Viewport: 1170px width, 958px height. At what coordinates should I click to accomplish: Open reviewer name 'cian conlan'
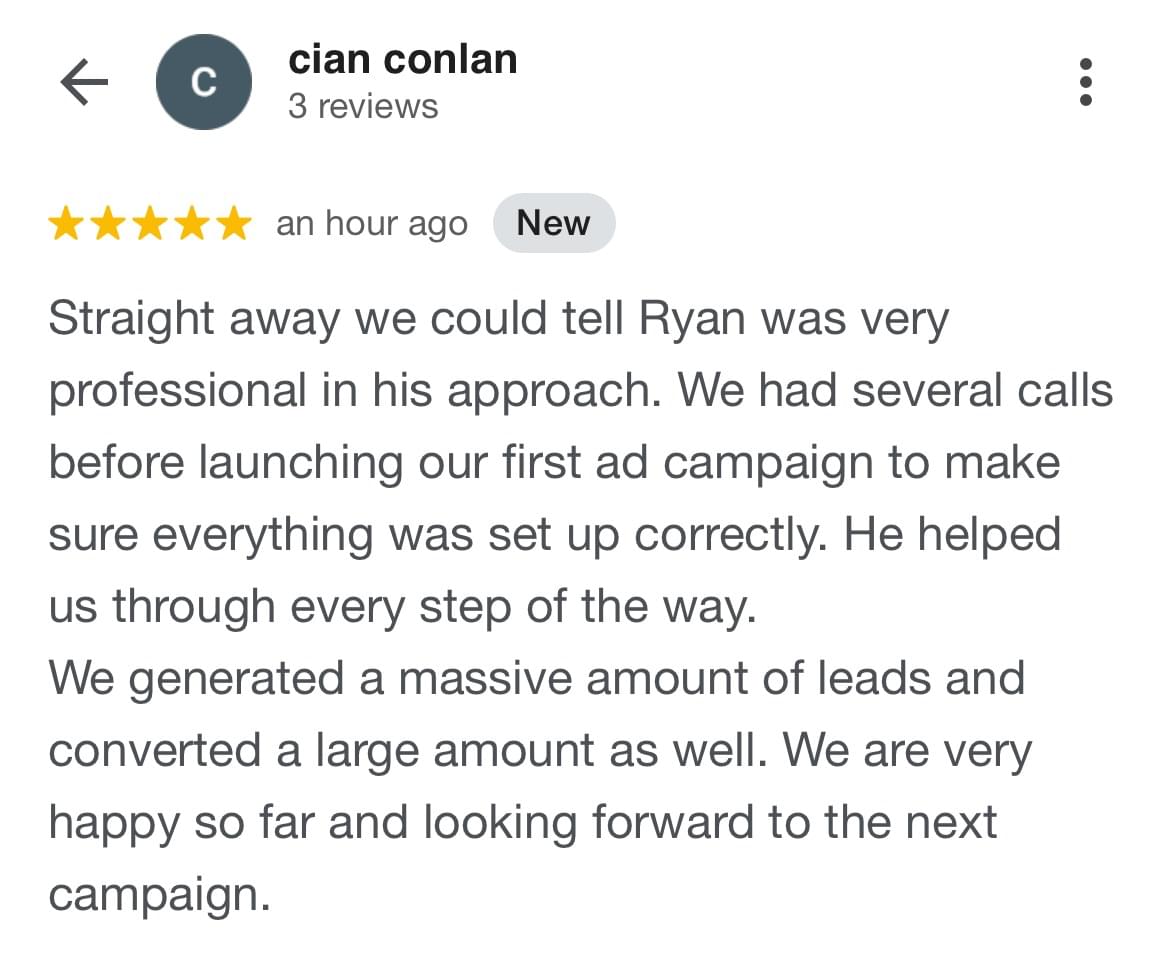(x=403, y=60)
